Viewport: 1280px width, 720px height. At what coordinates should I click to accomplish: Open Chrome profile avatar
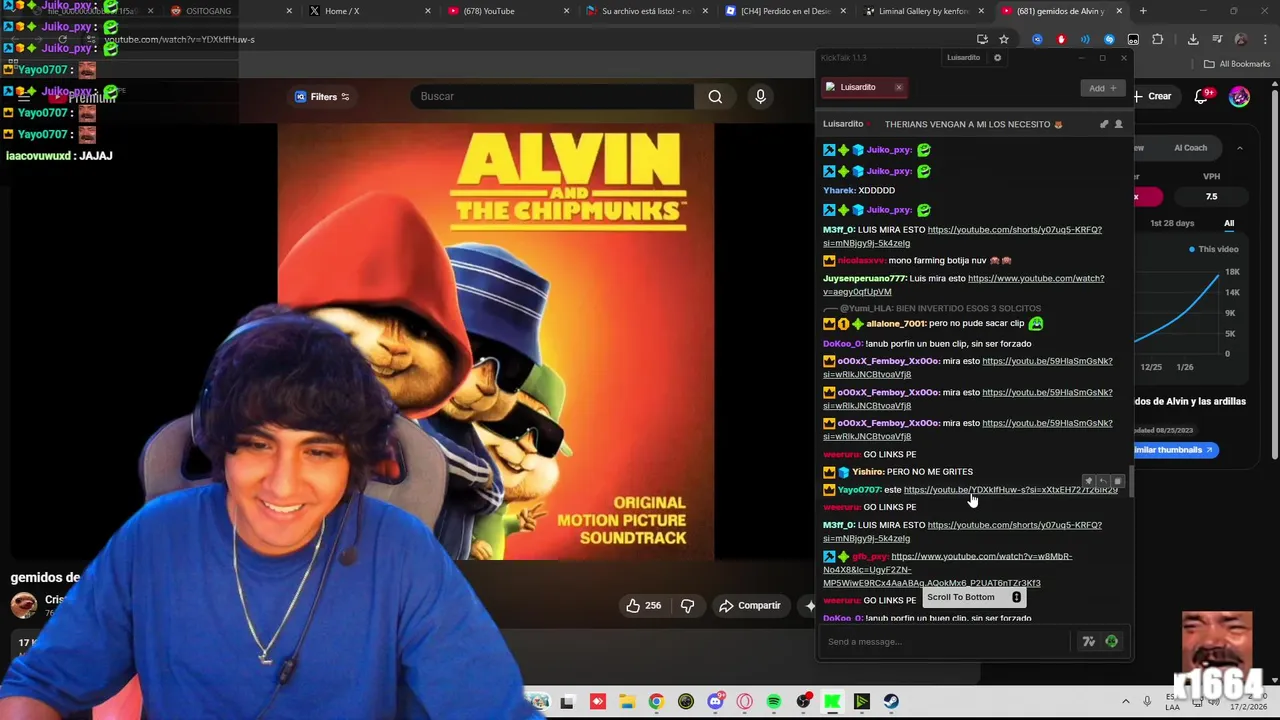(x=1240, y=39)
